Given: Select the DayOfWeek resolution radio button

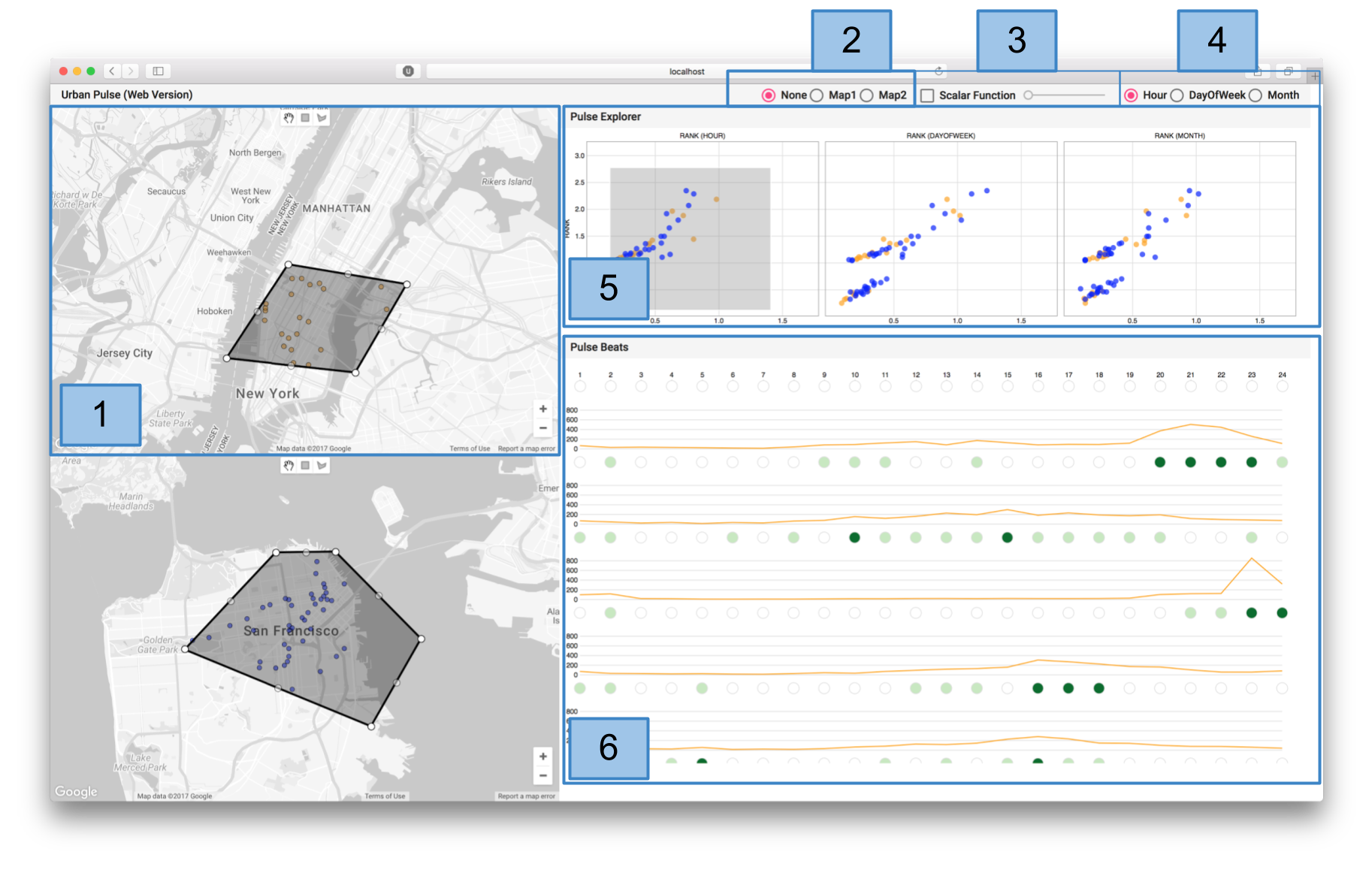Looking at the screenshot, I should [1177, 95].
